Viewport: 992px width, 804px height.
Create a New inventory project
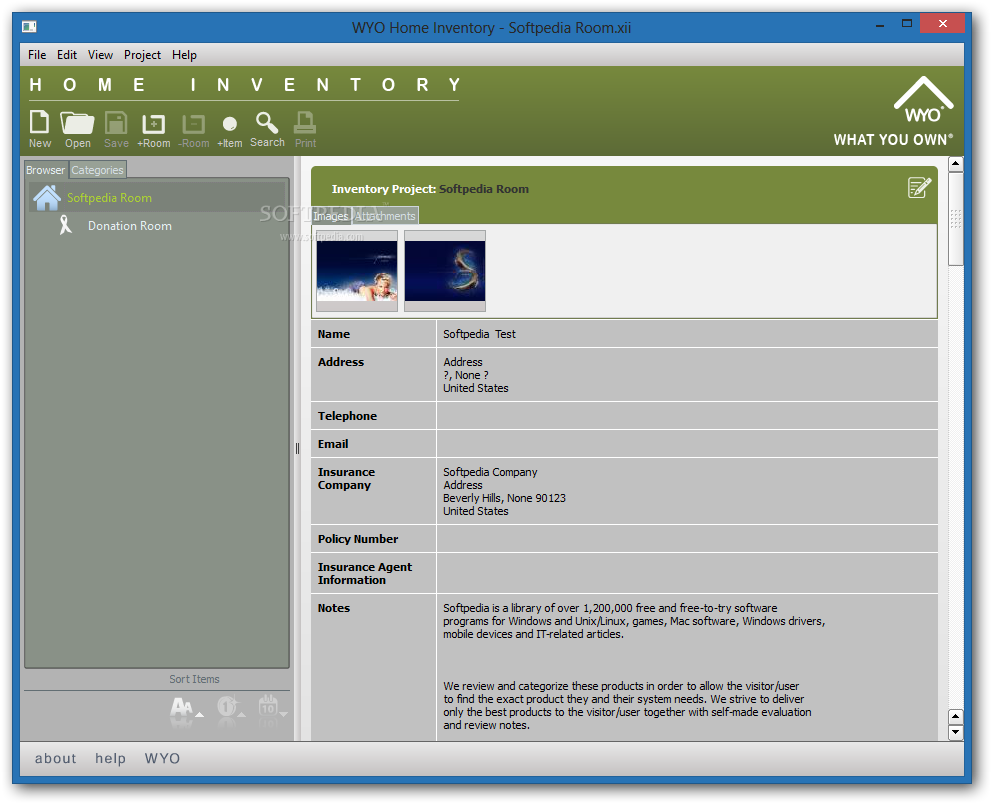tap(40, 129)
